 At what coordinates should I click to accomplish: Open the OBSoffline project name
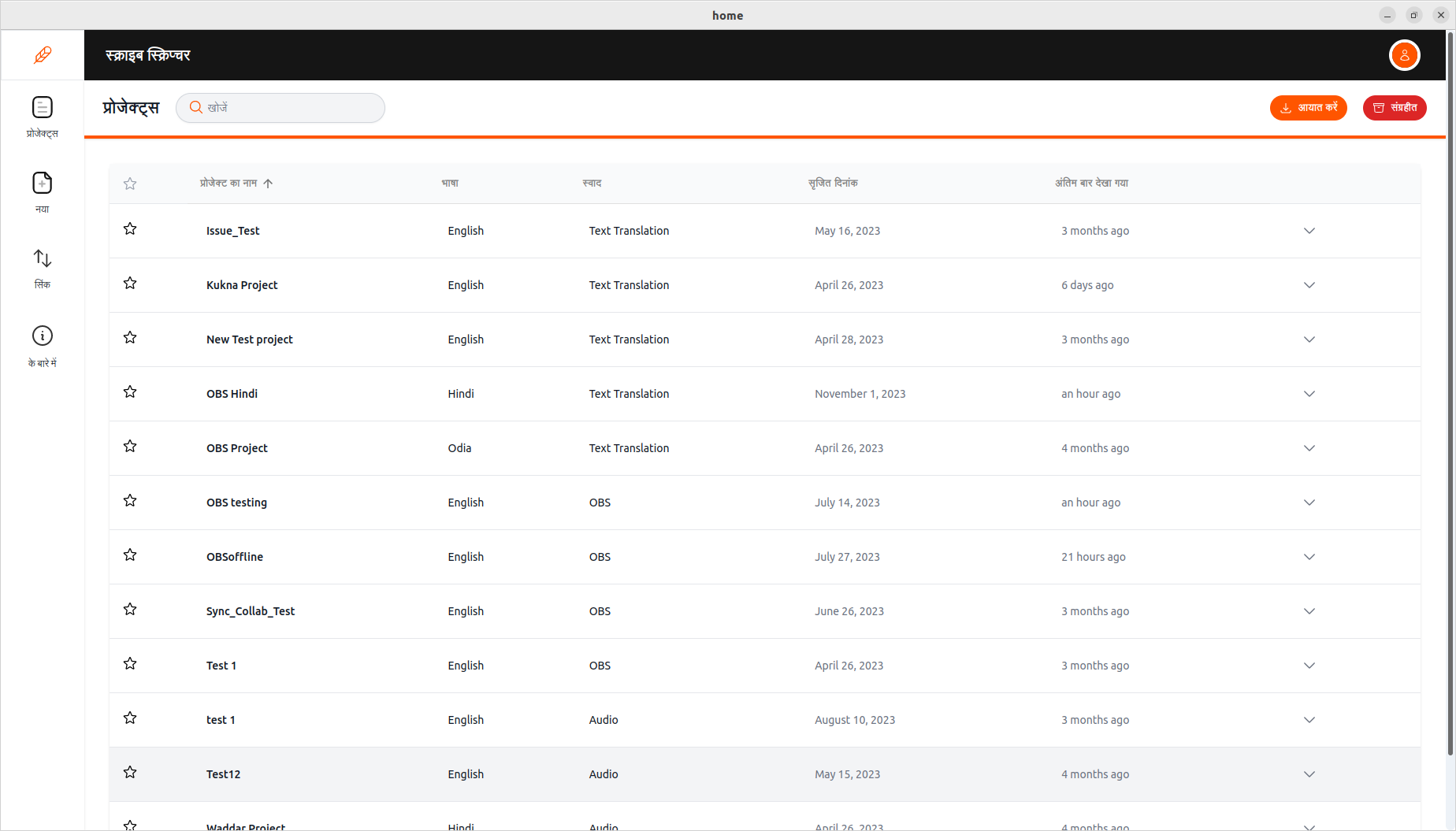[x=235, y=557]
